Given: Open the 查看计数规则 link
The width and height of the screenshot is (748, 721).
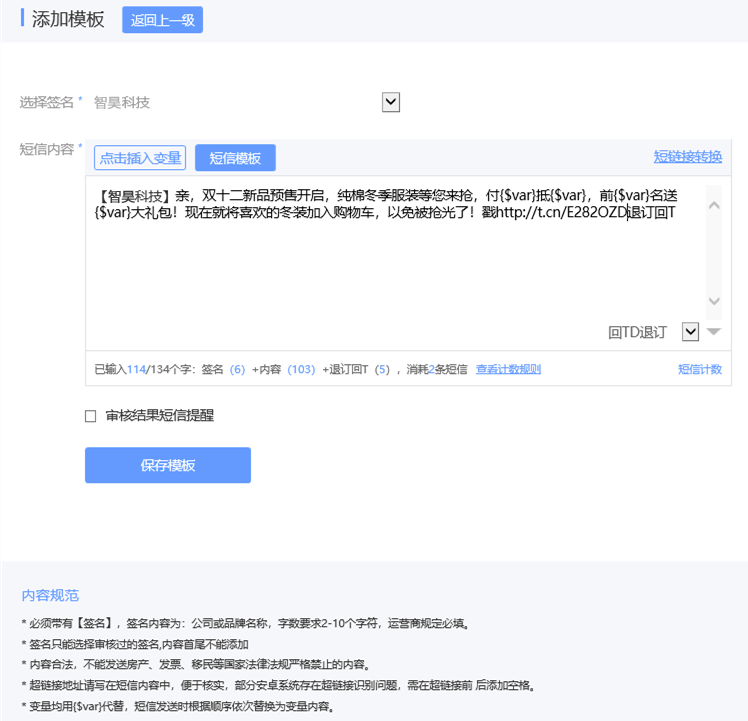Looking at the screenshot, I should coord(508,369).
